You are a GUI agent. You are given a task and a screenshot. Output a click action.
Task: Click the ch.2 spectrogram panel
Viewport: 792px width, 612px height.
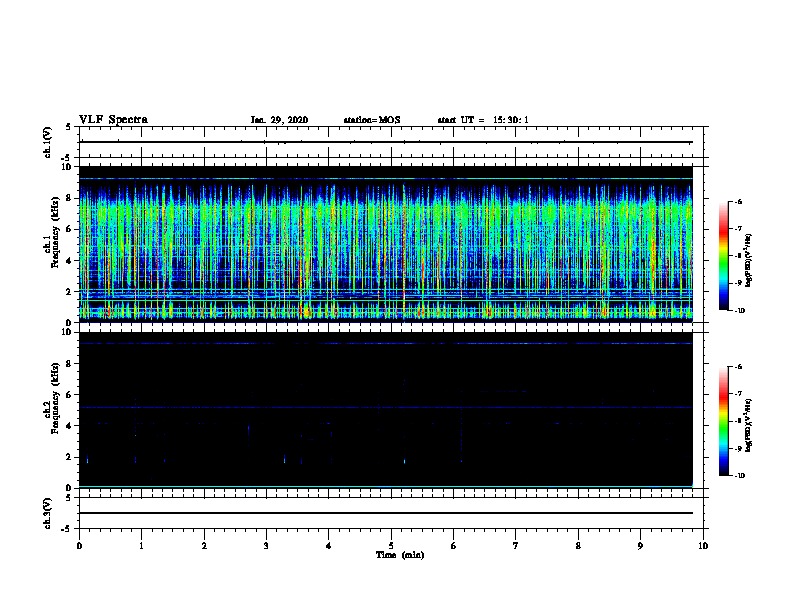tap(386, 410)
